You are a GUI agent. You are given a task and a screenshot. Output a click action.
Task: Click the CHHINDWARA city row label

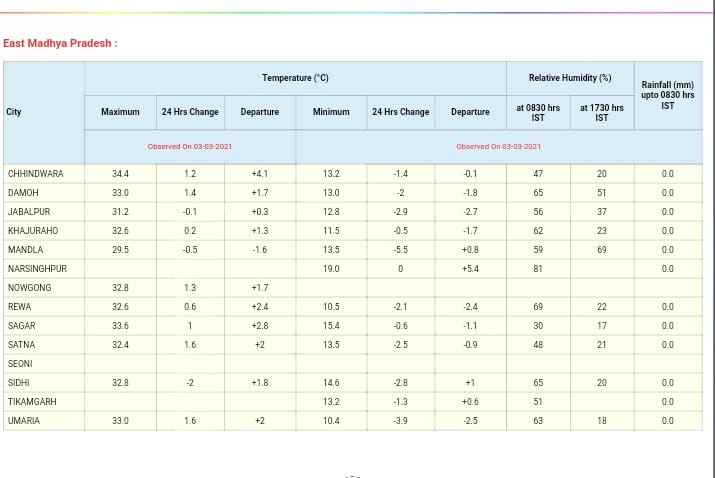point(36,174)
